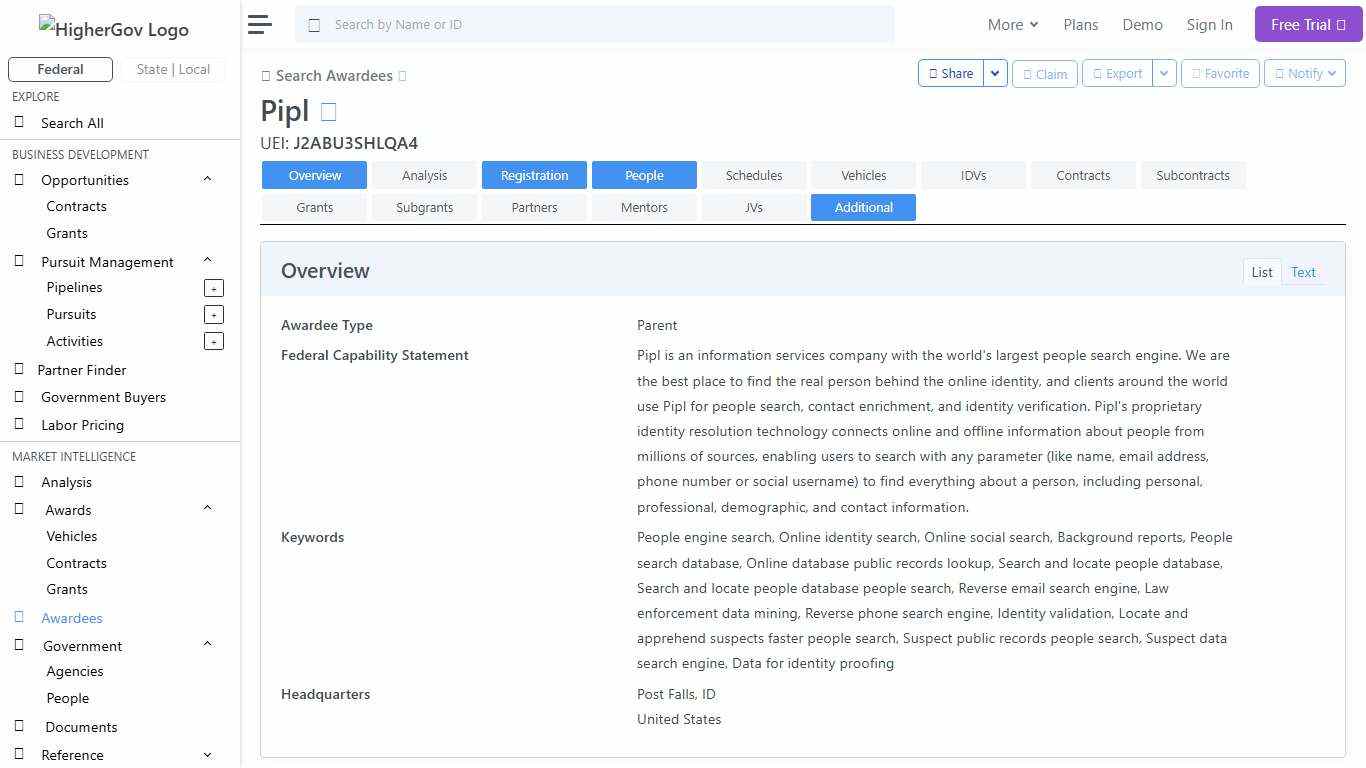Click the icon next to Pipl title
The height and width of the screenshot is (768, 1366).
[x=328, y=112]
